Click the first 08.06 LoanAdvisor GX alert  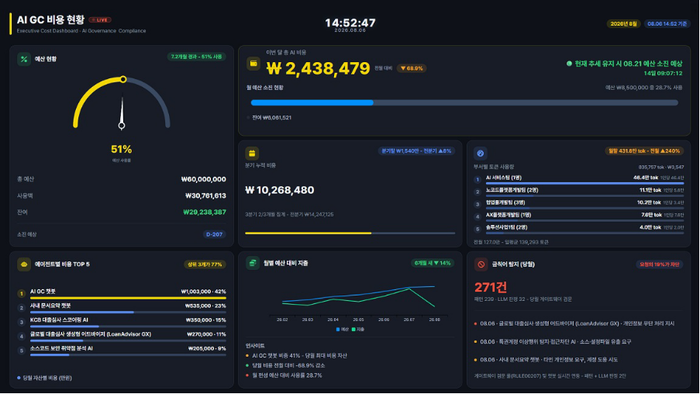(x=574, y=323)
